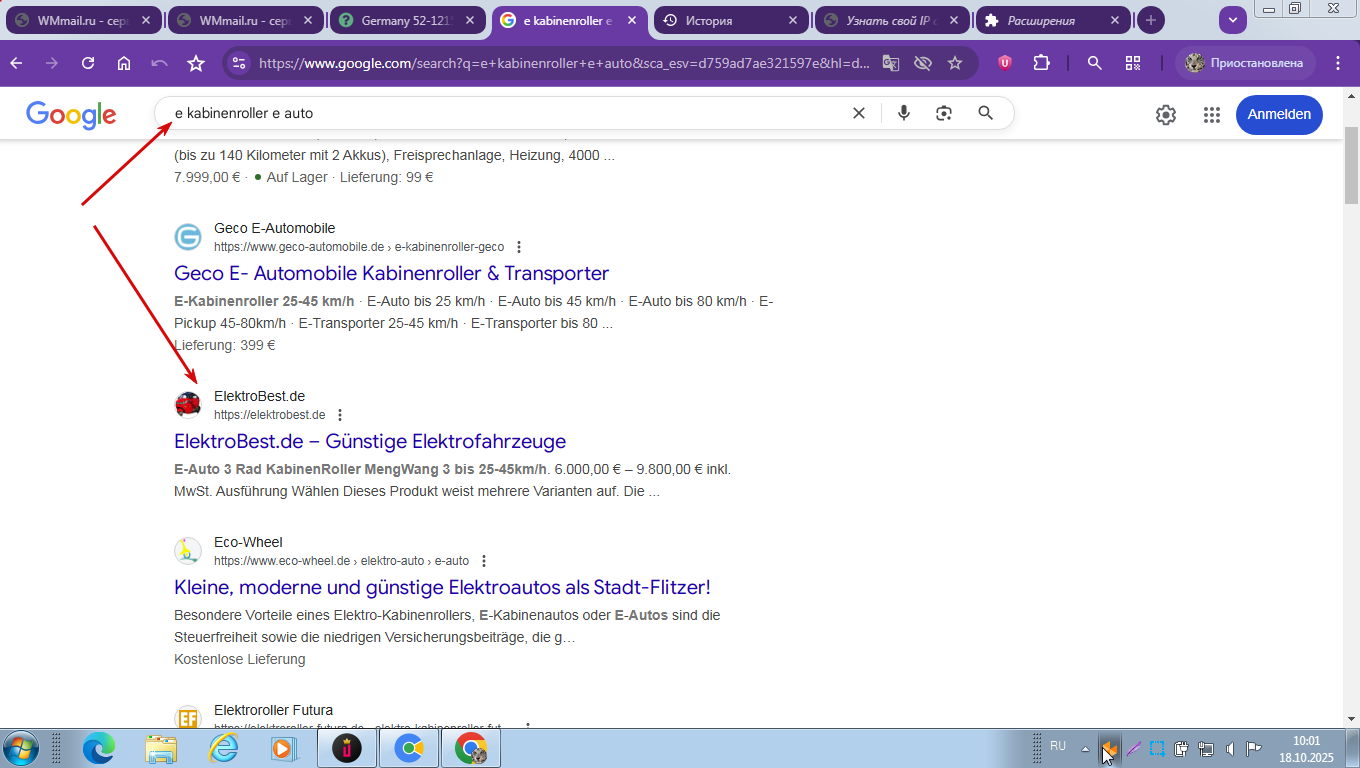Open a new browser tab
This screenshot has width=1360, height=768.
(1151, 20)
